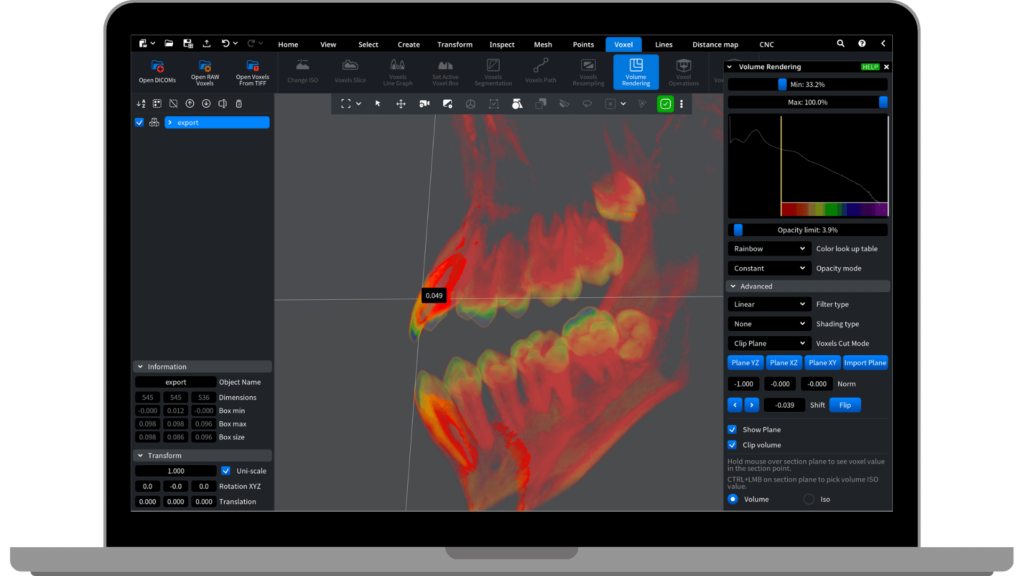Select the Iso radio button
The height and width of the screenshot is (576, 1024).
pyautogui.click(x=809, y=498)
